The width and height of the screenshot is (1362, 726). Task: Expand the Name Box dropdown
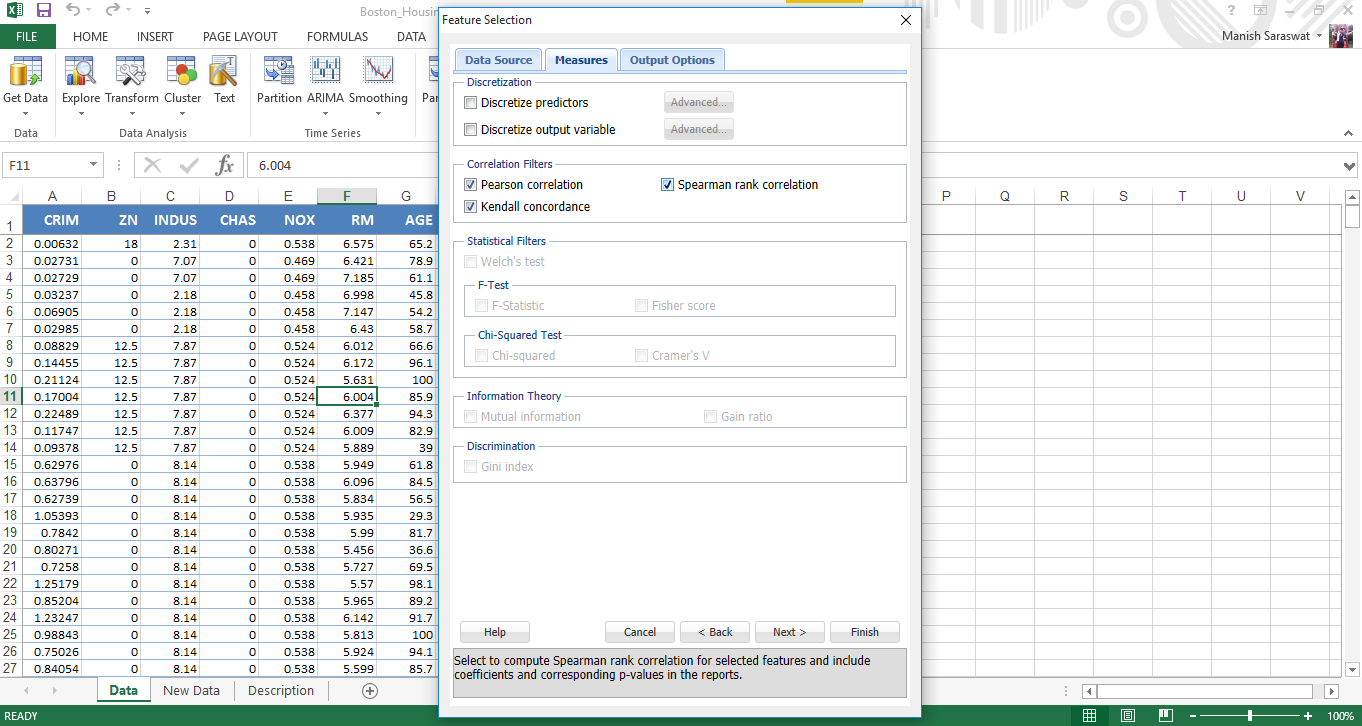(94, 165)
